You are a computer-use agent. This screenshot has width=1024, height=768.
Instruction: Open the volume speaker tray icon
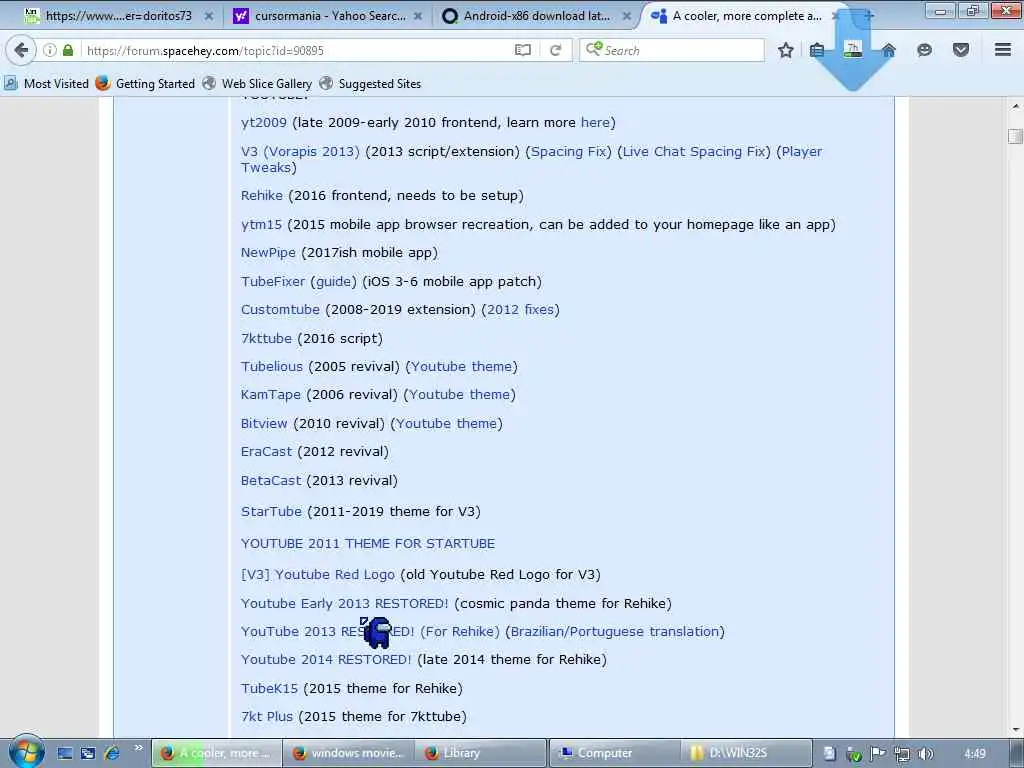tap(925, 754)
